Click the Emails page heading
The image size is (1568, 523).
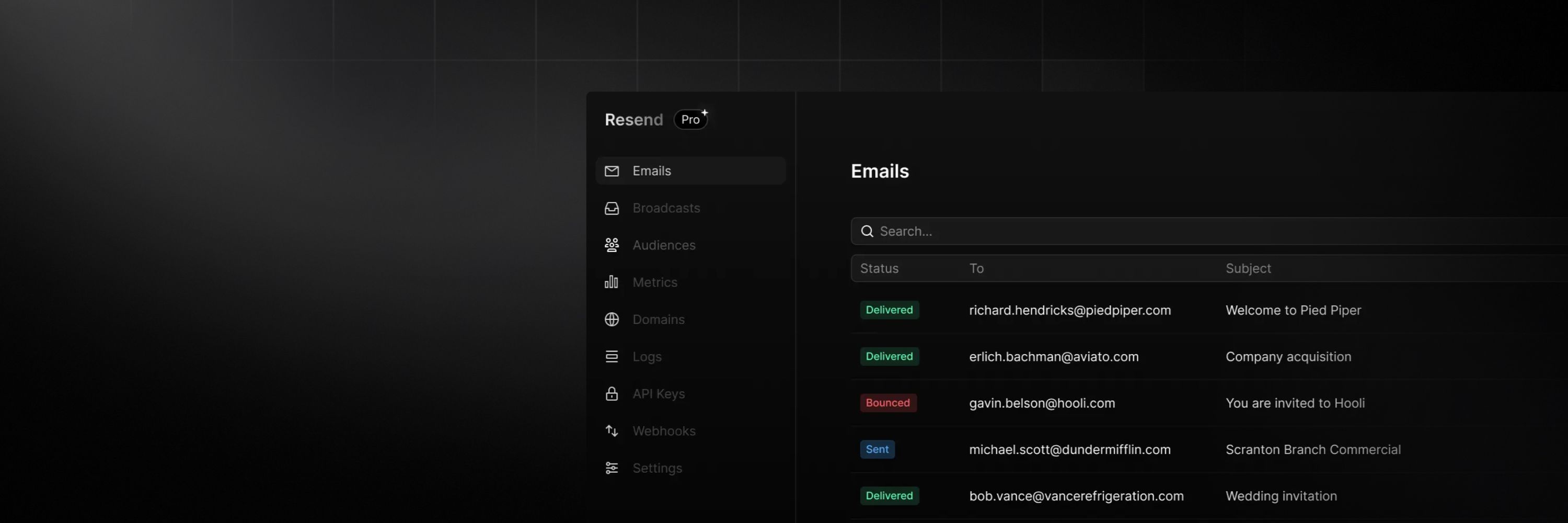tap(880, 171)
